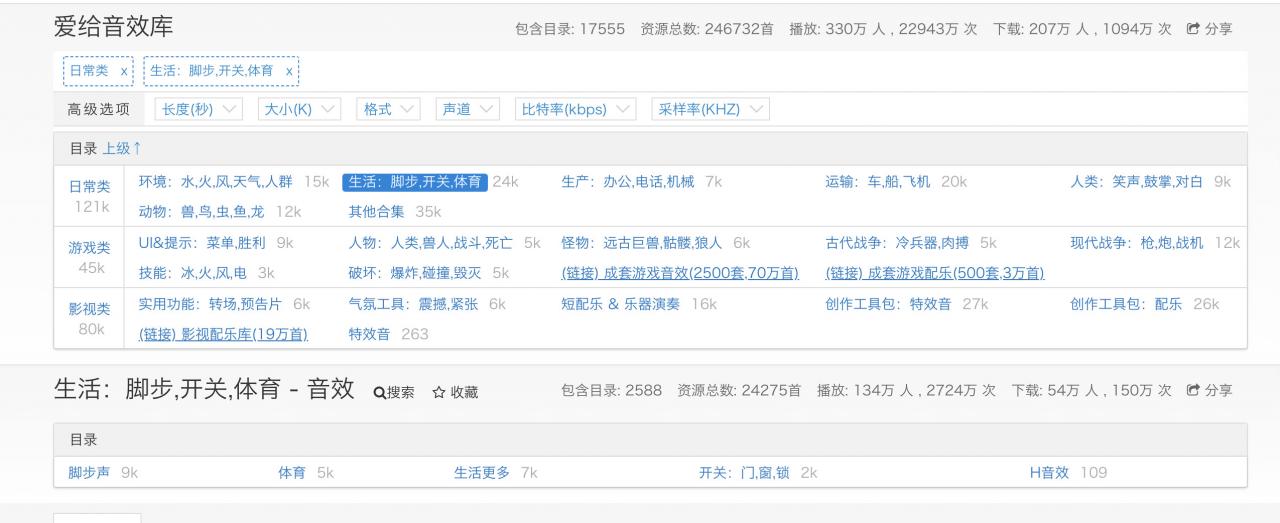Open the H音效 subdirectory

coord(1050,472)
